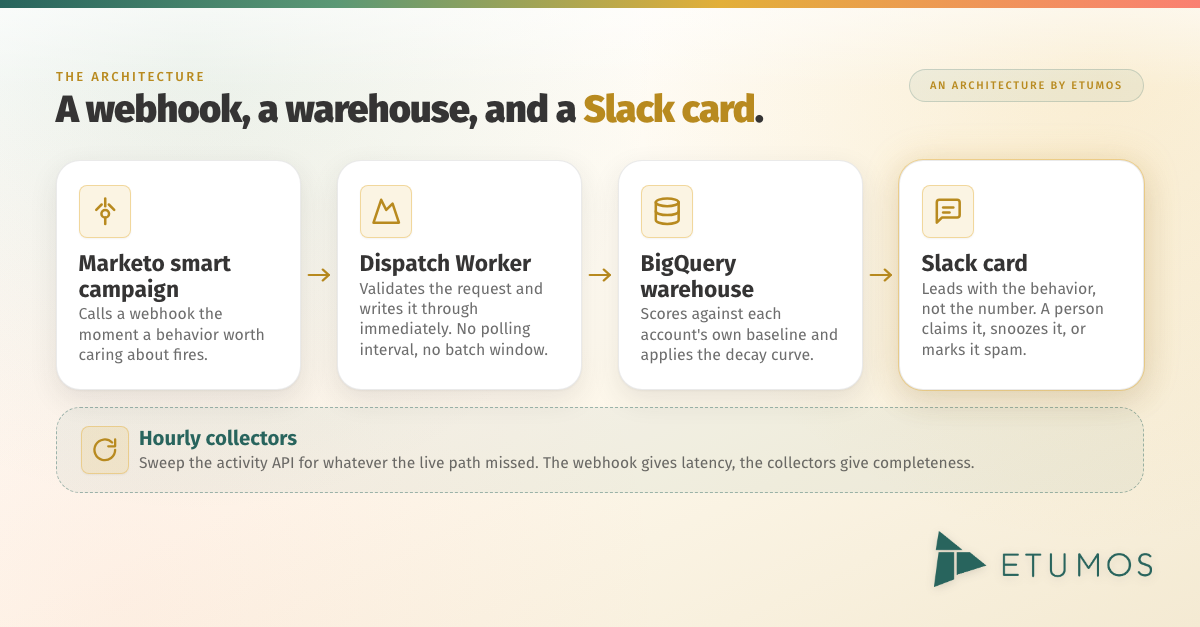The height and width of the screenshot is (627, 1200).
Task: Click the BigQuery warehouse database icon
Action: coord(667,211)
